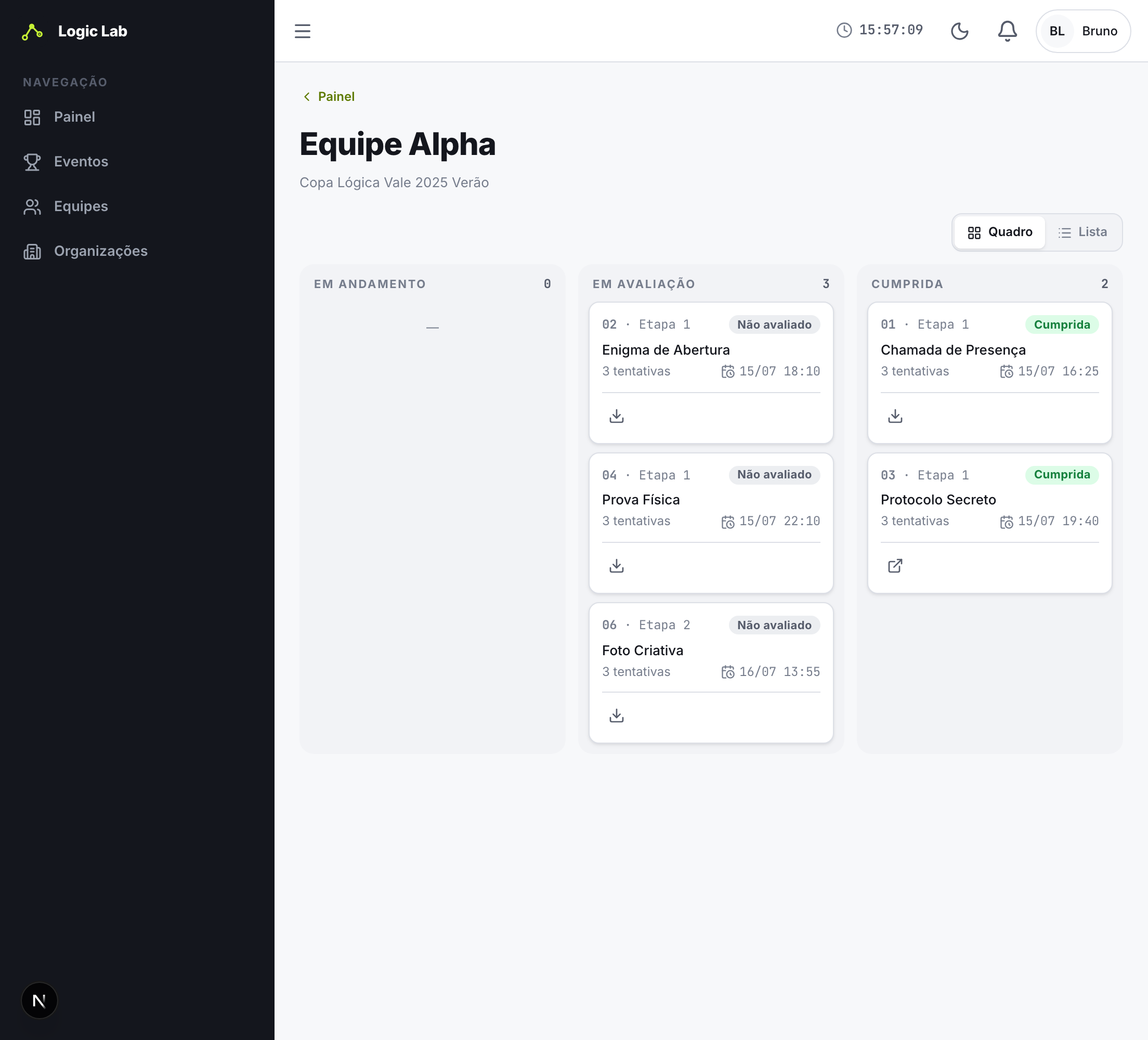Screen dimensions: 1148x1040
Task: Open the Chamada de Presença card title
Action: tap(953, 350)
